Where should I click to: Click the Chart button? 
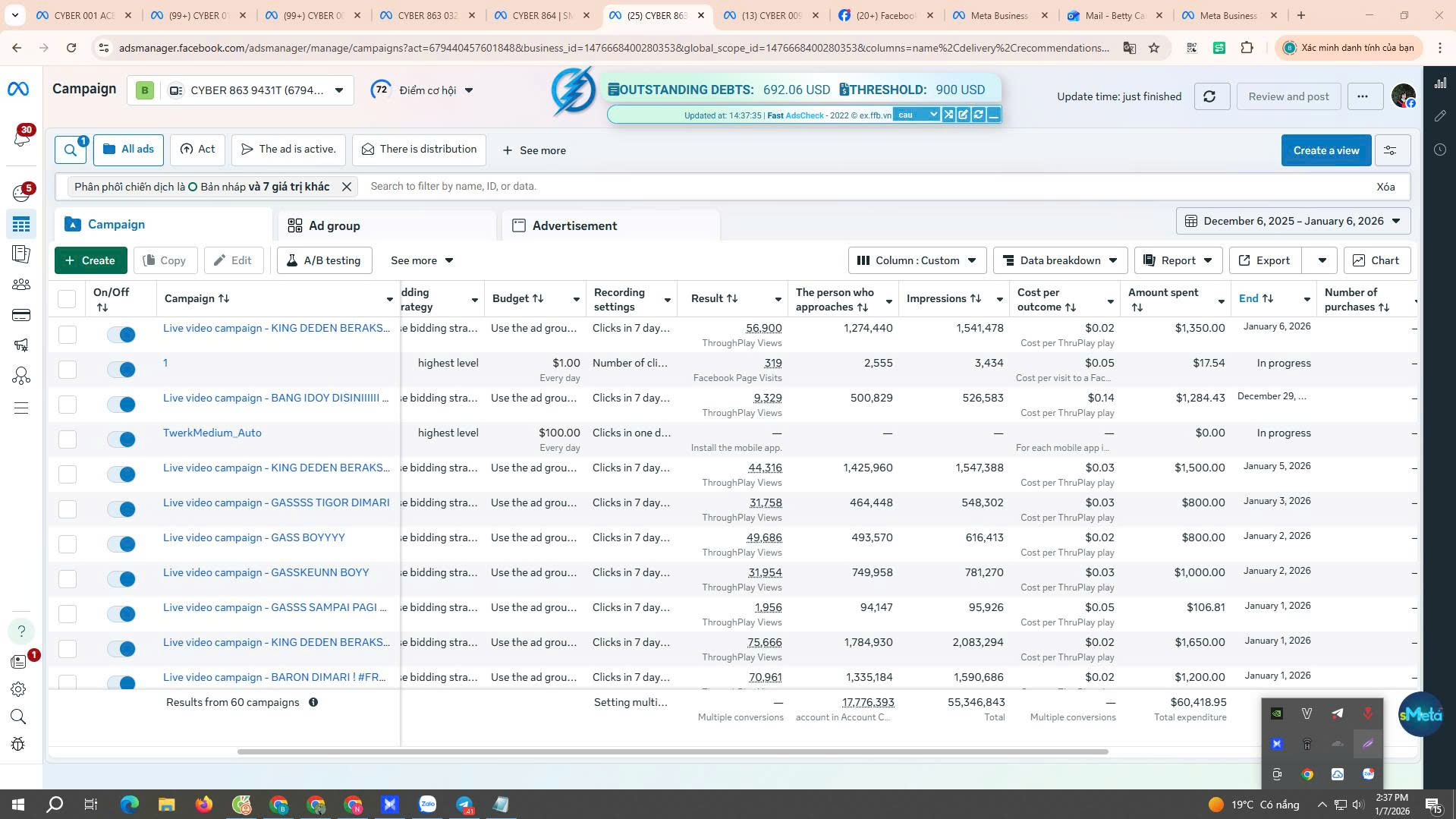point(1376,260)
